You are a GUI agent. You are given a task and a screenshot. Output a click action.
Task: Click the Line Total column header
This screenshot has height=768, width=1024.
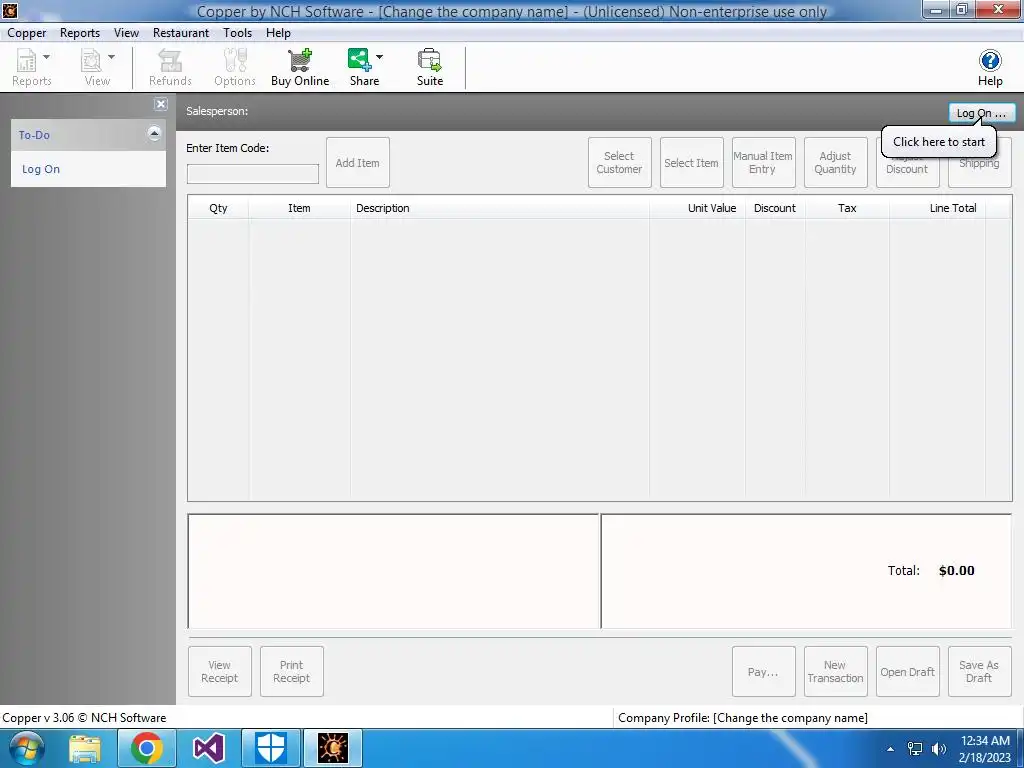(937, 208)
